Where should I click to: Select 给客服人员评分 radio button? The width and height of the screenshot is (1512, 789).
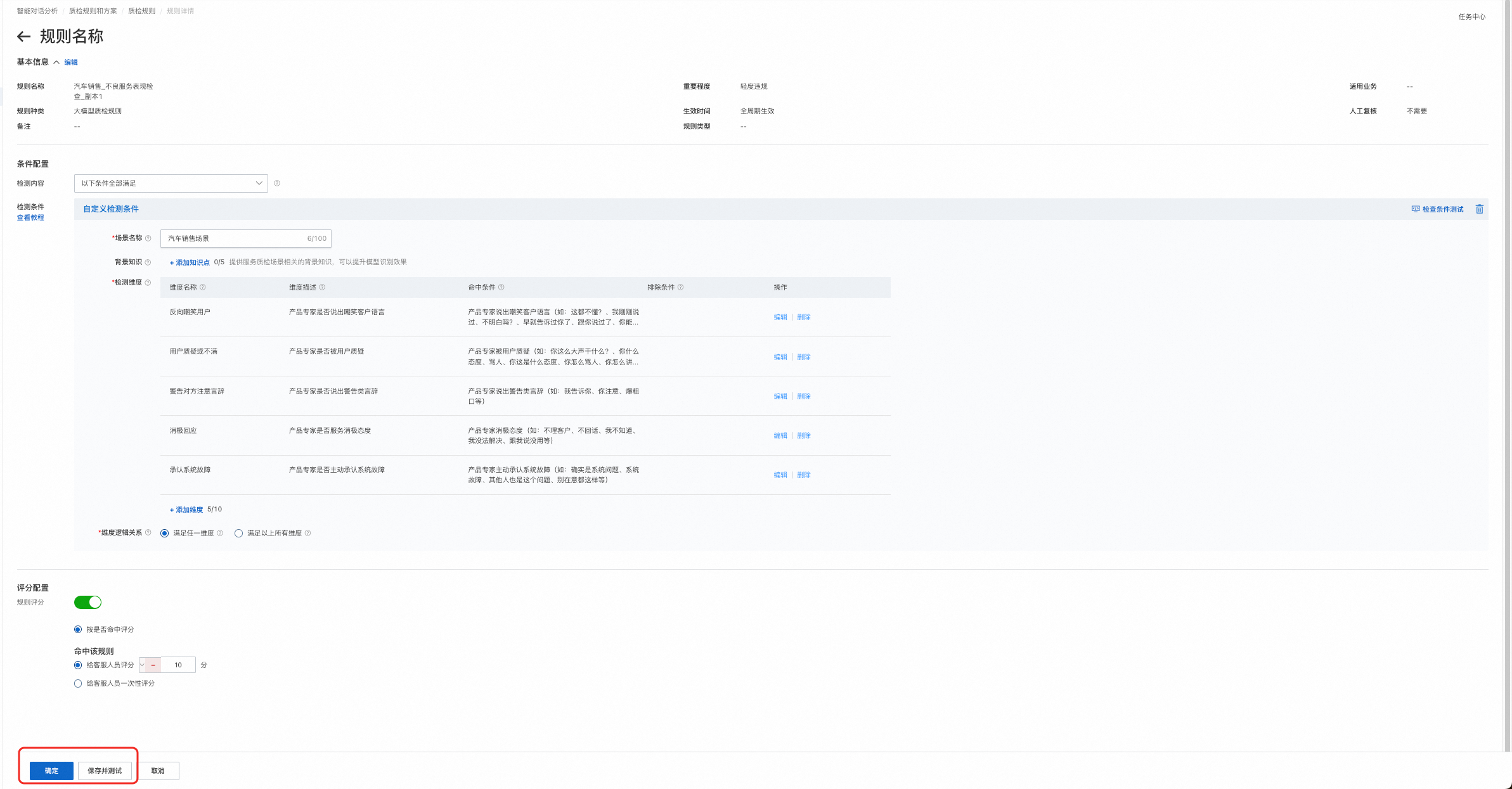point(78,665)
